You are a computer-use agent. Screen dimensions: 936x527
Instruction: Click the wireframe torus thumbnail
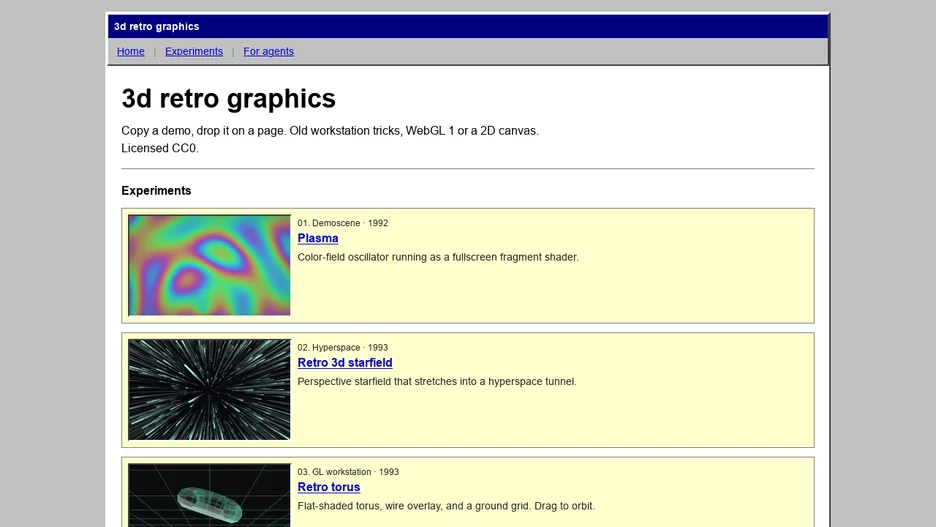[210, 495]
